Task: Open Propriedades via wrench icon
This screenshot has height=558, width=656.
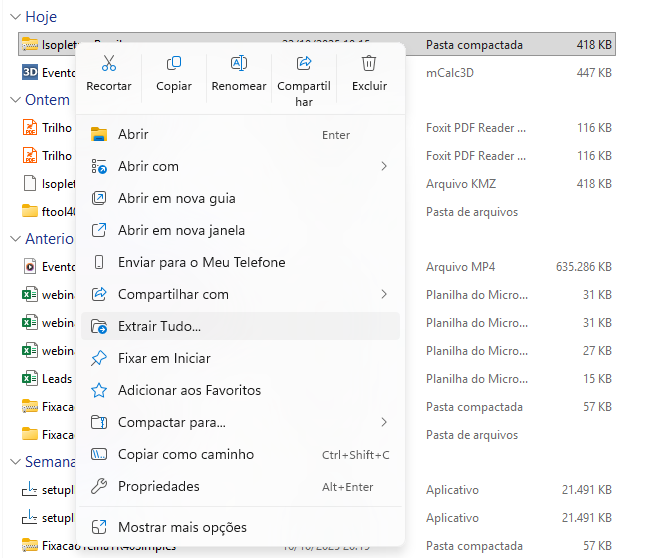Action: pos(99,487)
